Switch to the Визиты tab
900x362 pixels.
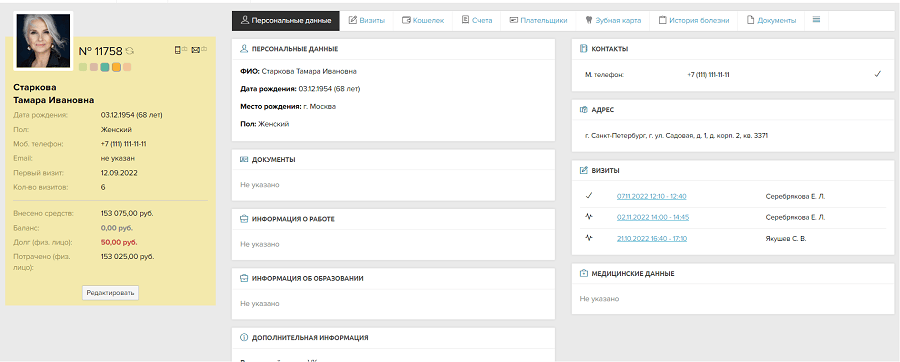coord(367,20)
